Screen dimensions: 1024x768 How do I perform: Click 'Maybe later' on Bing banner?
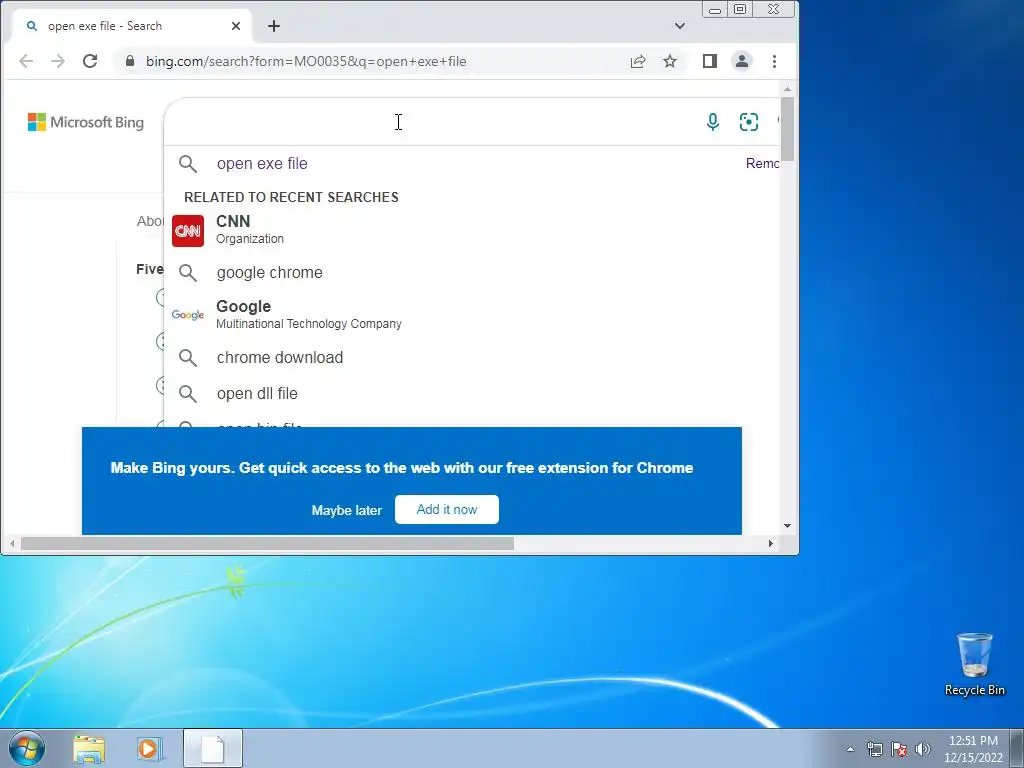click(347, 510)
